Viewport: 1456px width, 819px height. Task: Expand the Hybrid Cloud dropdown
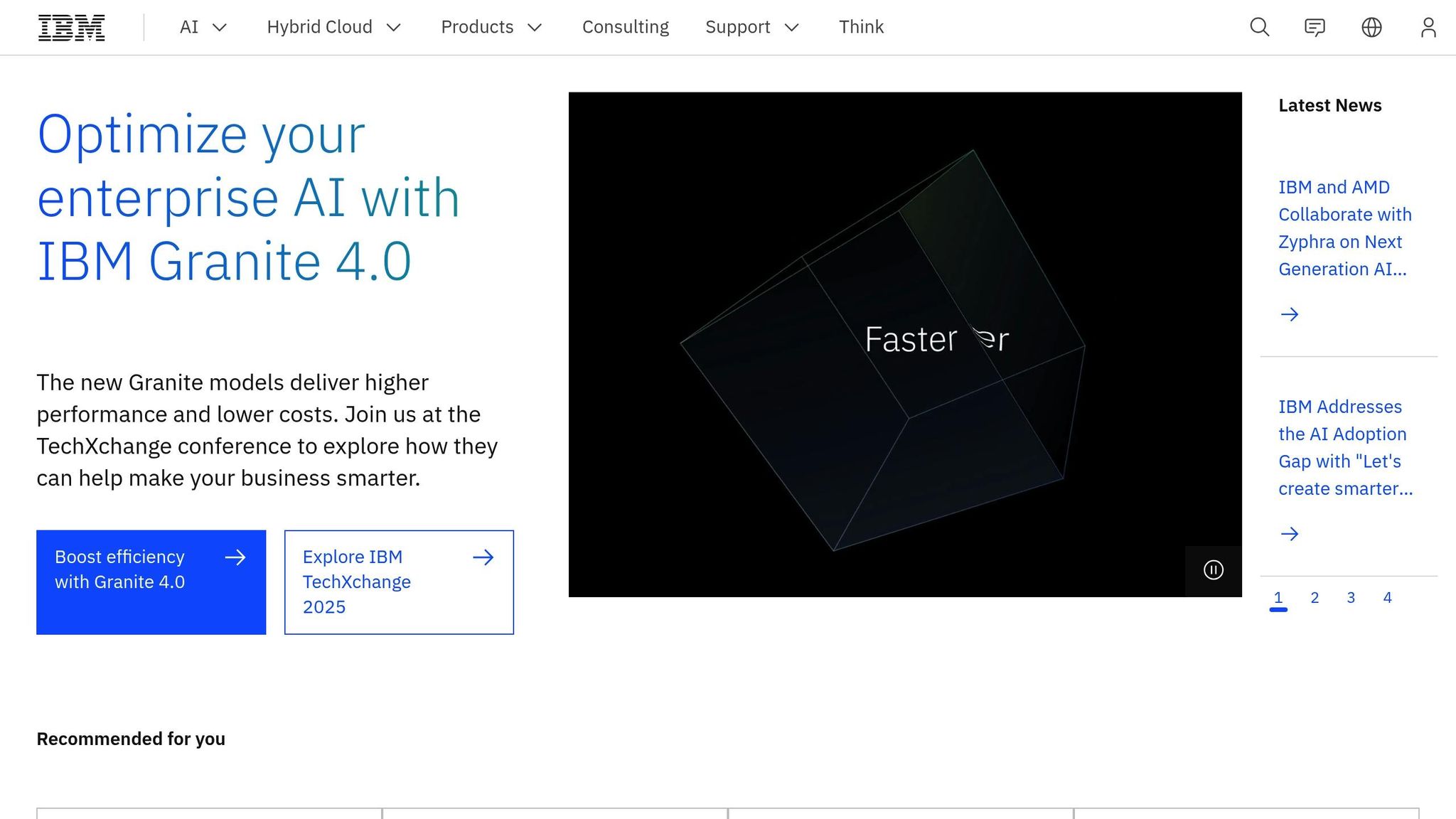pyautogui.click(x=333, y=27)
